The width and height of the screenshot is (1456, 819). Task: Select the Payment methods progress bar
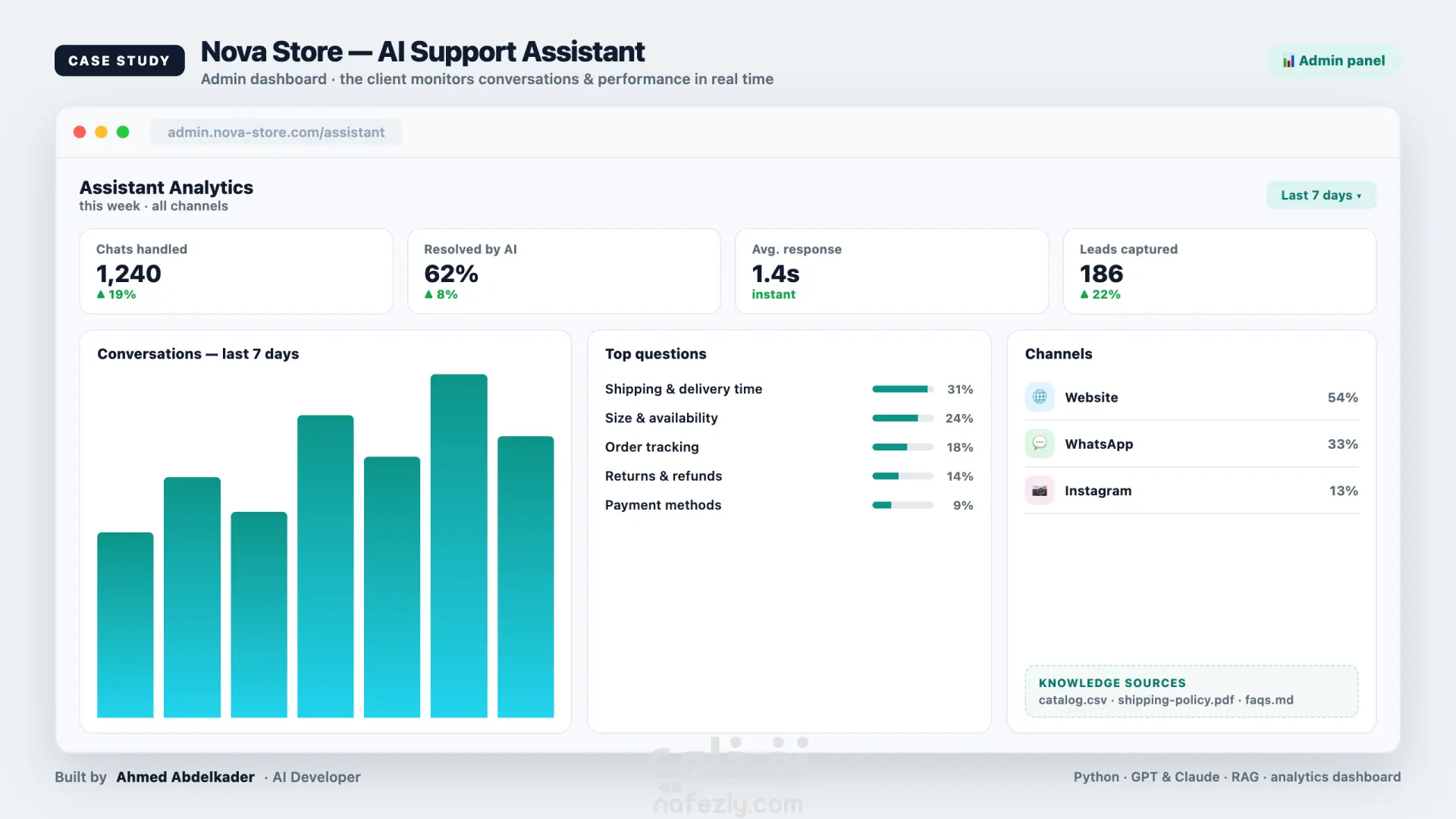902,505
